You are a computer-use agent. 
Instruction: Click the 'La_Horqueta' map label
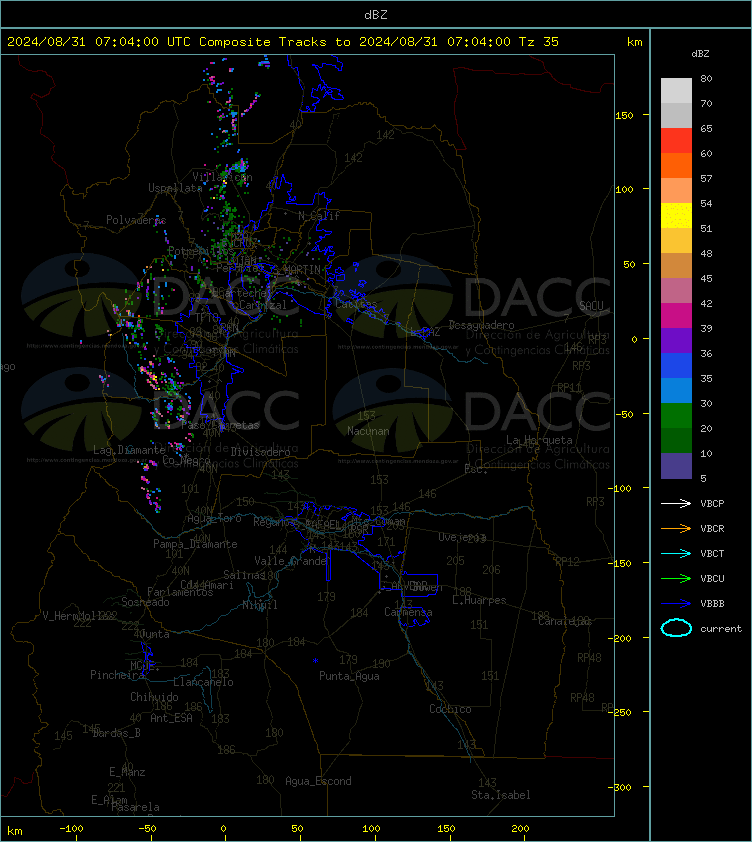click(x=539, y=440)
